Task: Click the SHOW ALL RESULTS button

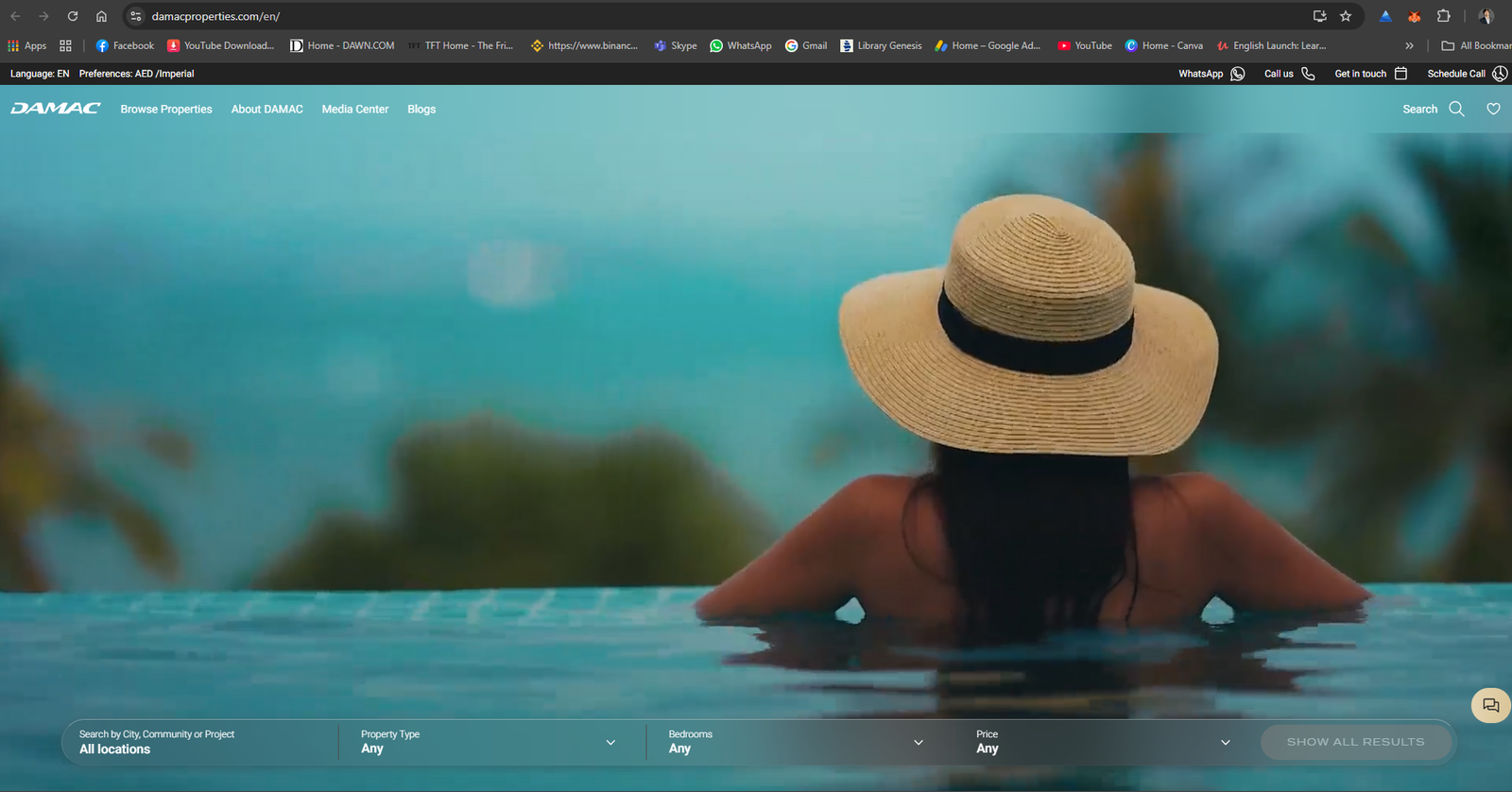Action: point(1356,742)
